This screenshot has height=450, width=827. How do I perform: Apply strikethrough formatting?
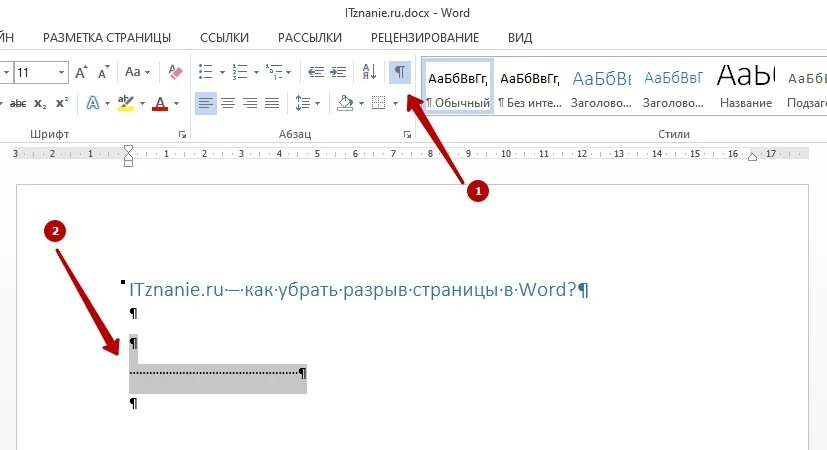[x=18, y=103]
